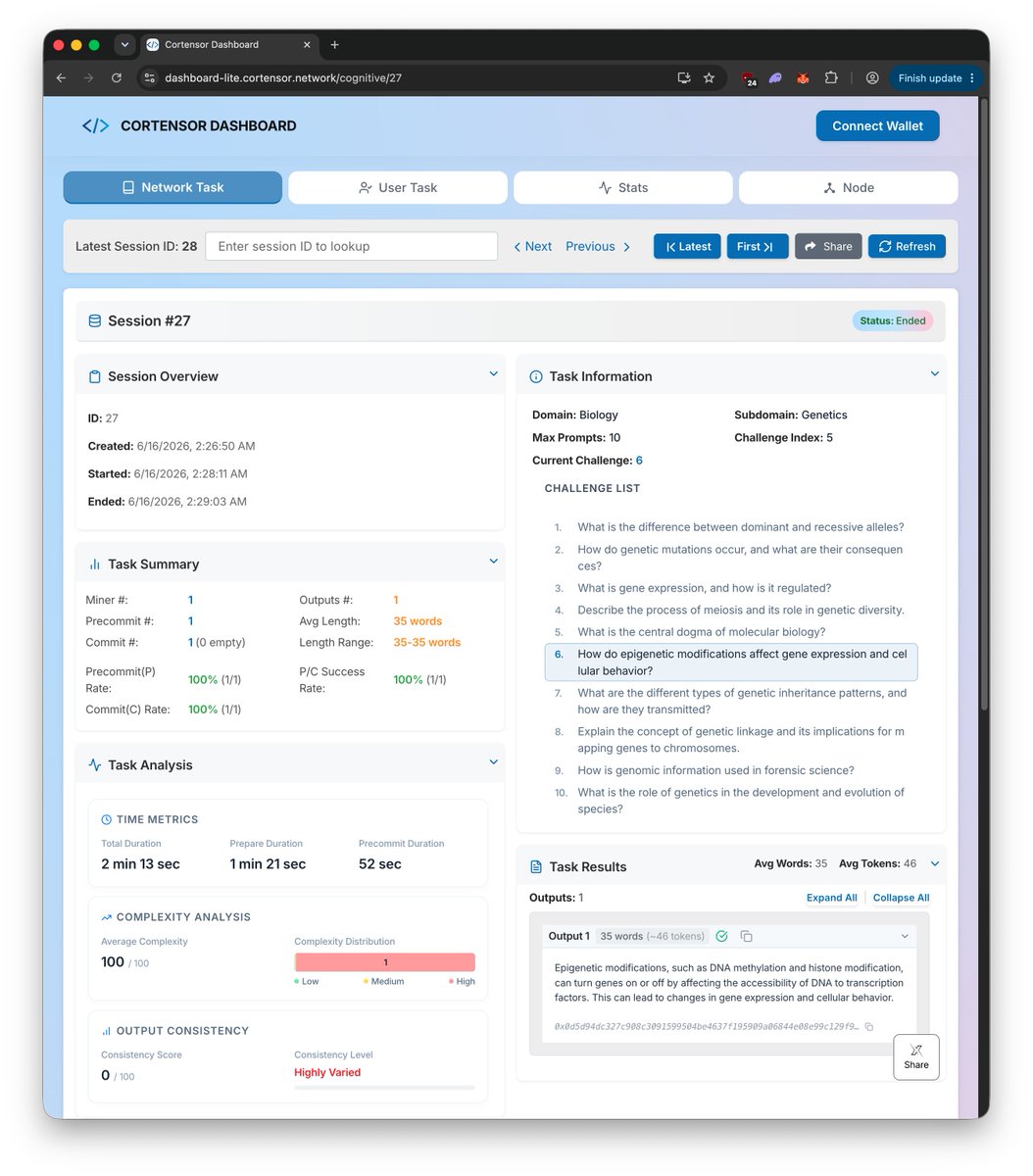Jump to the First session button
The width and height of the screenshot is (1033, 1176).
coord(758,247)
